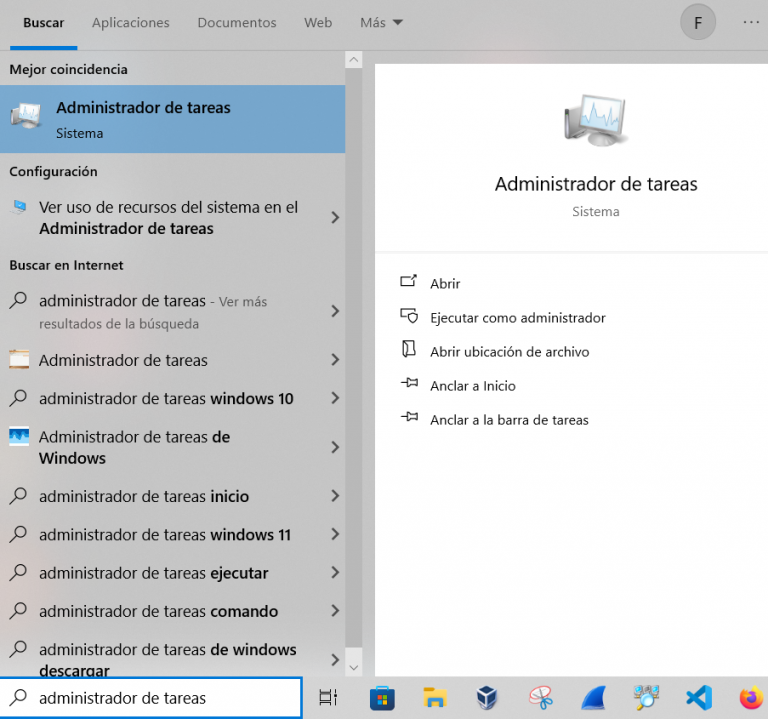Image resolution: width=768 pixels, height=719 pixels.
Task: Expand 'Ver uso de recursos del sistema' arrow
Action: pos(335,218)
